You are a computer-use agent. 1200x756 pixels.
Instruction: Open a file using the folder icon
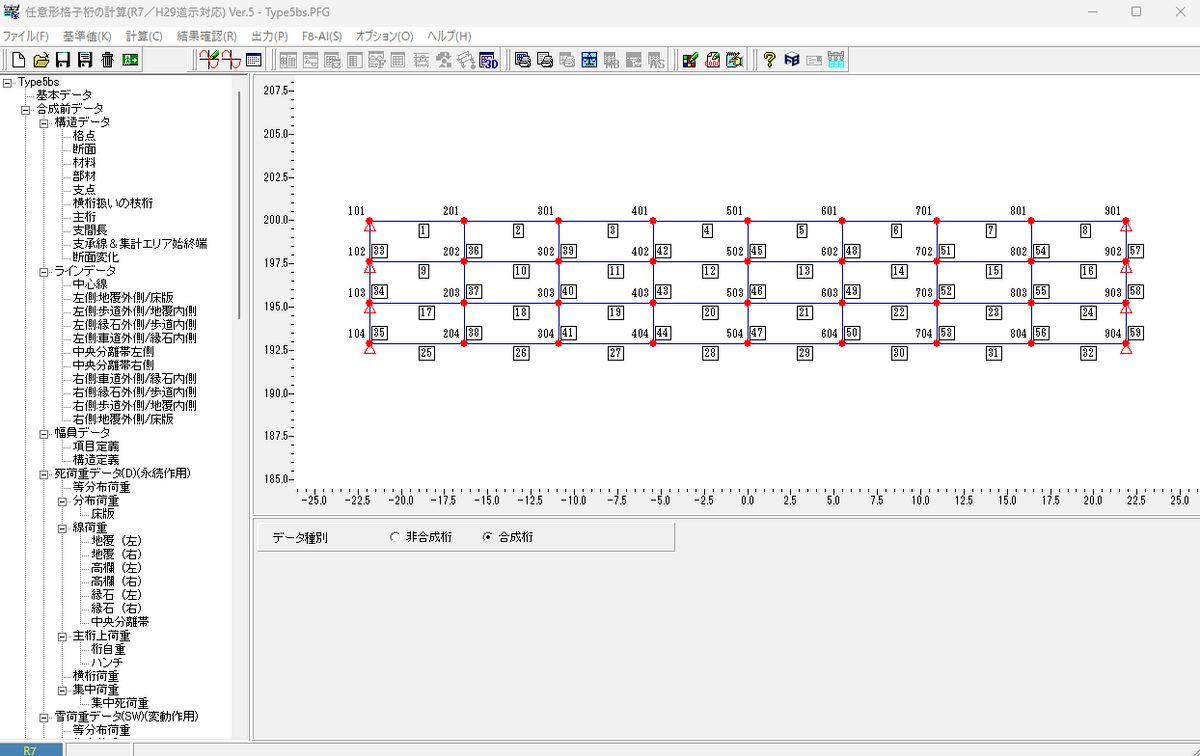[x=41, y=60]
